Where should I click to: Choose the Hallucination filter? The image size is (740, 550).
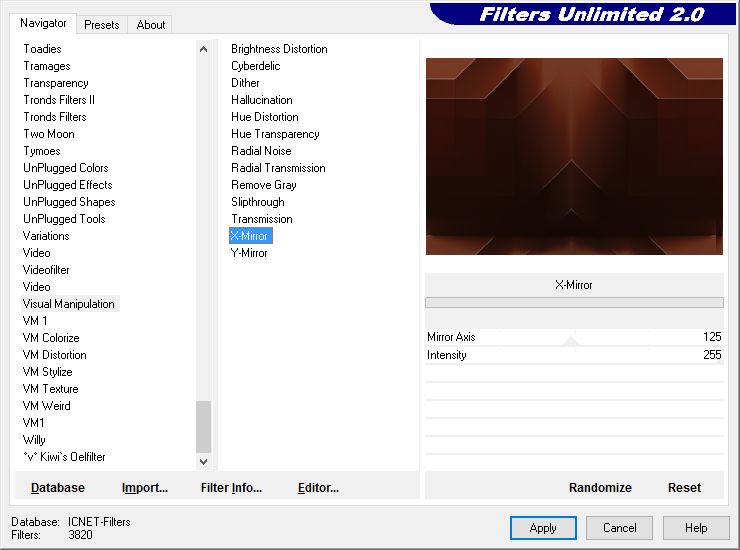(x=261, y=100)
